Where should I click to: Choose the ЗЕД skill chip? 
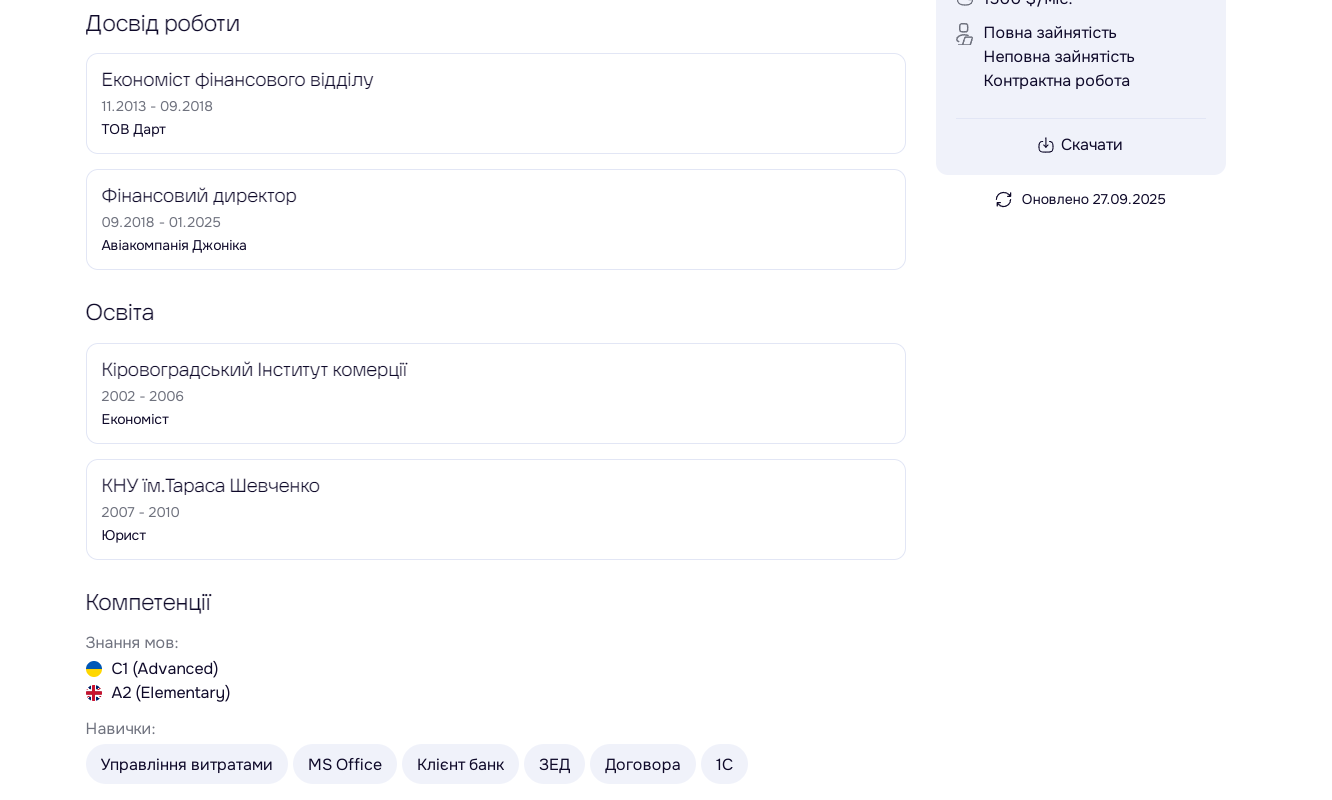pos(554,764)
